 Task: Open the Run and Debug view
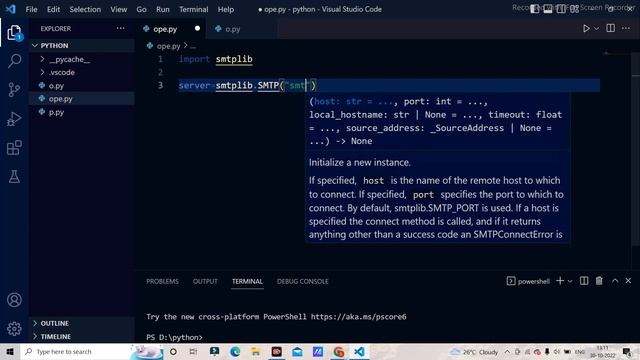click(x=14, y=119)
